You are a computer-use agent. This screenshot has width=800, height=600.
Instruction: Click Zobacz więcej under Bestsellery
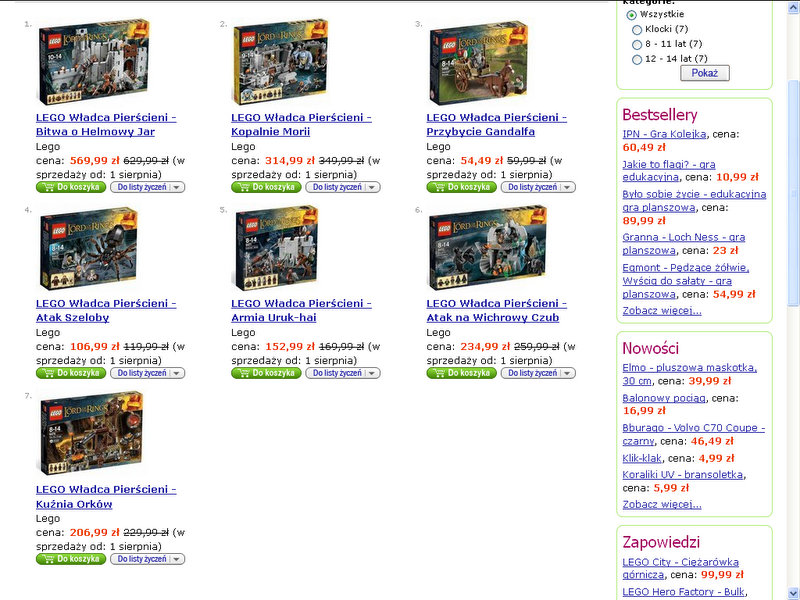pyautogui.click(x=662, y=310)
